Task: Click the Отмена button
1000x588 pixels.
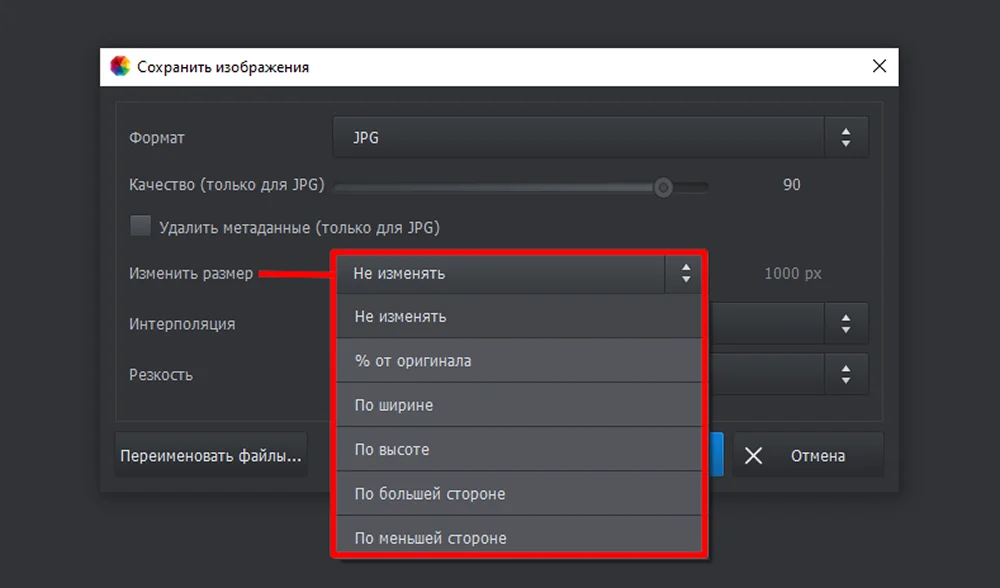Action: (808, 455)
